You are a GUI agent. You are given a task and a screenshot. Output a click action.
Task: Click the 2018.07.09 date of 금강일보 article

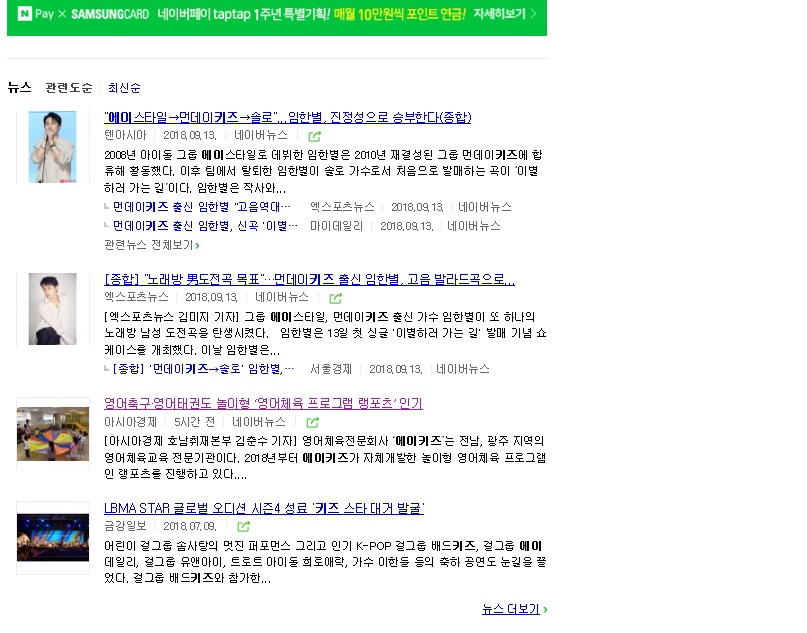[189, 526]
